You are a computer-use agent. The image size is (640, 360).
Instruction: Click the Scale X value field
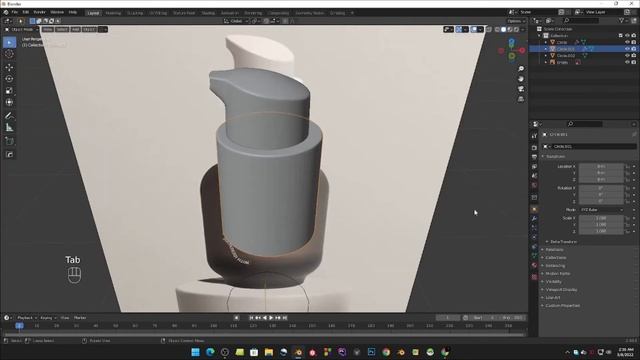coord(601,218)
